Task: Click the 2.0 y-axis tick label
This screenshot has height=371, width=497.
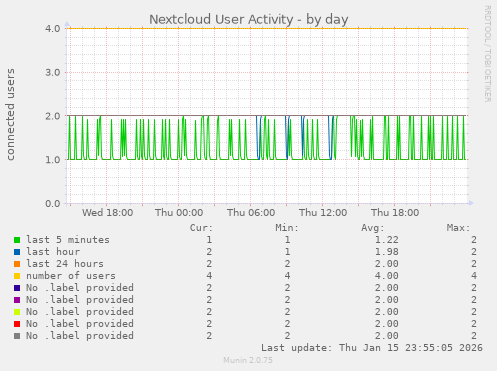Action: pyautogui.click(x=53, y=116)
